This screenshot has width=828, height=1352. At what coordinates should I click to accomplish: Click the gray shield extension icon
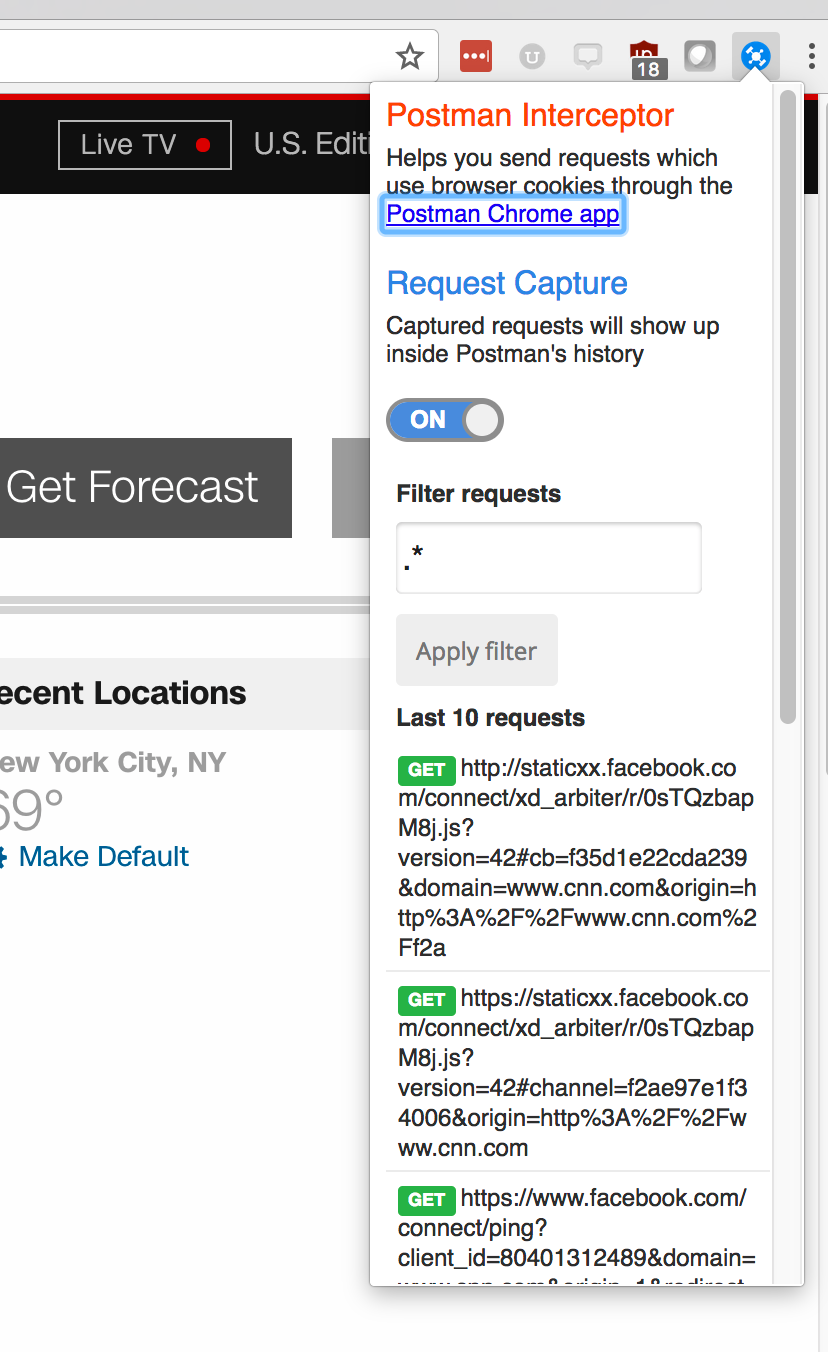tap(700, 57)
